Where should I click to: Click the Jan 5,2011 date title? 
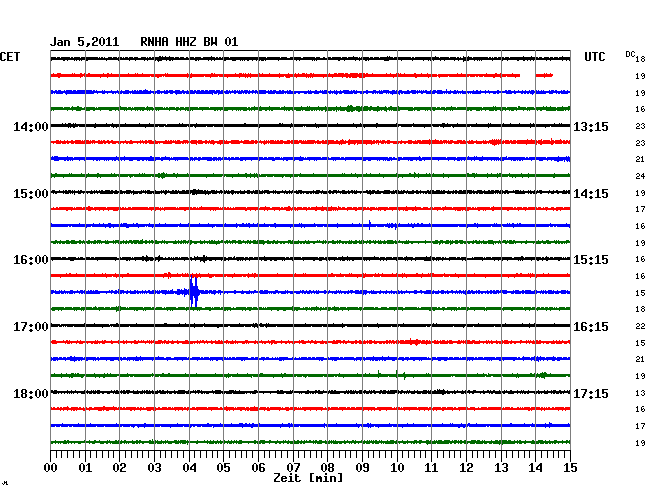tap(85, 42)
